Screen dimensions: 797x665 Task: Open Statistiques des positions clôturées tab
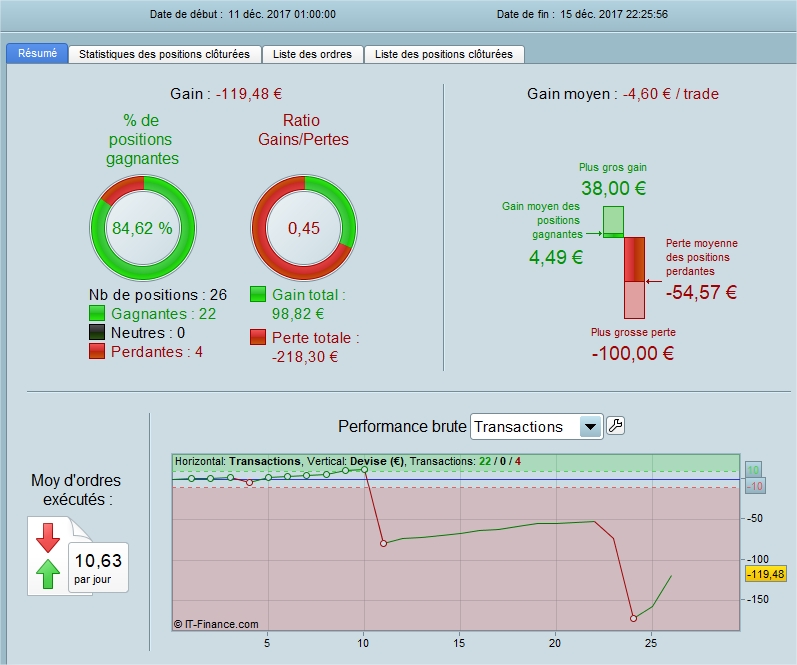(165, 54)
